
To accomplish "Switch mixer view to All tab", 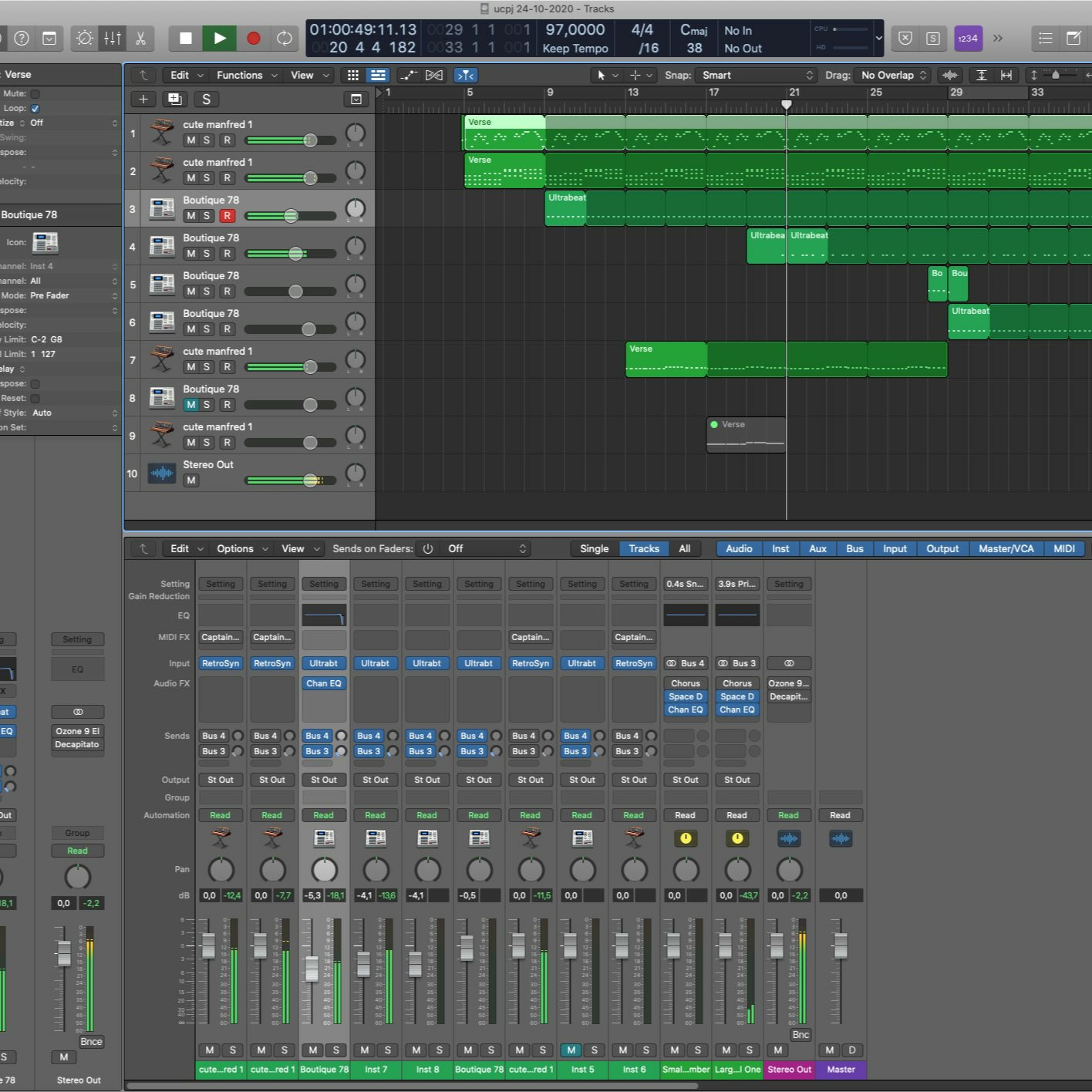I will tap(684, 549).
